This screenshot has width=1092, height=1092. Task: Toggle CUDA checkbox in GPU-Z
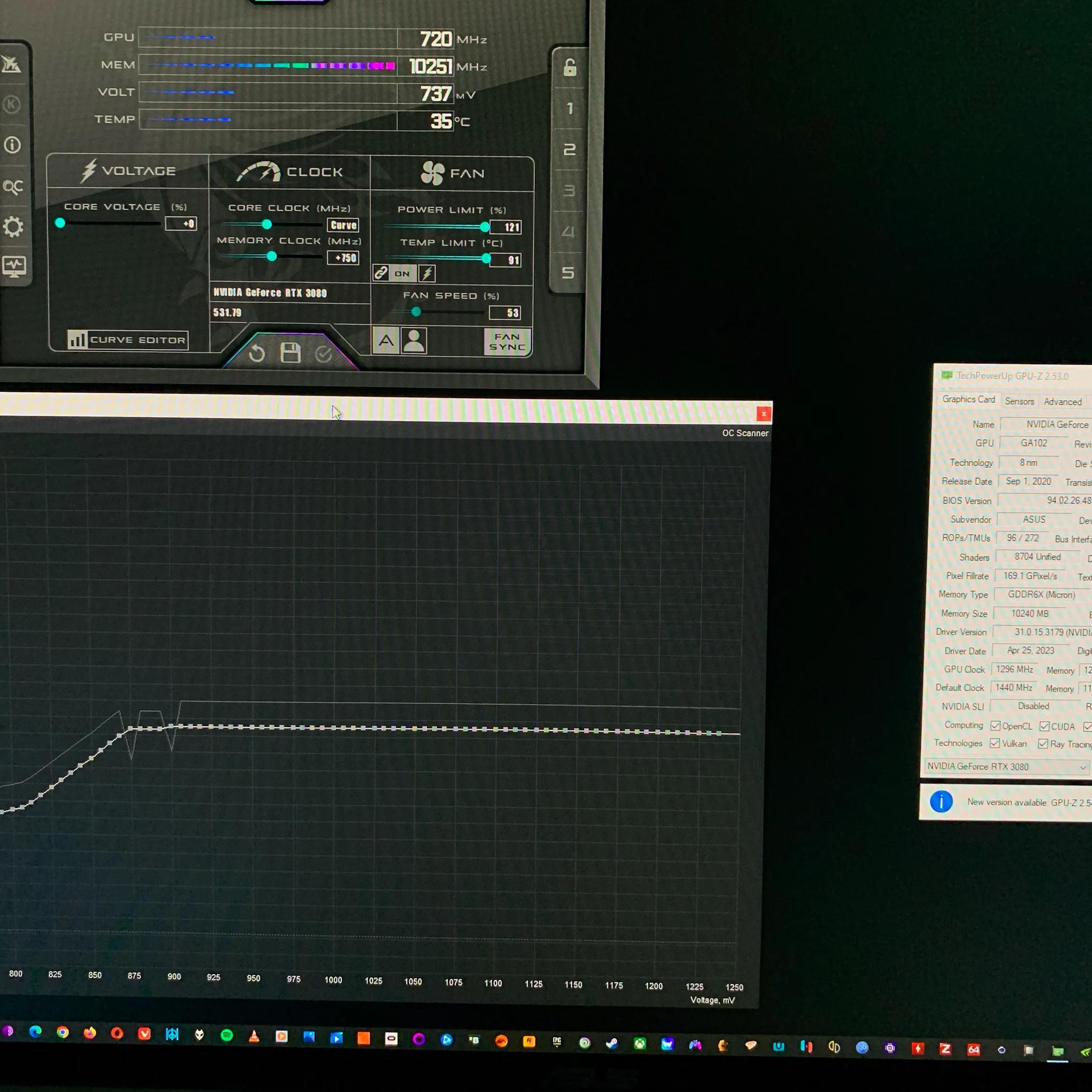[1044, 726]
